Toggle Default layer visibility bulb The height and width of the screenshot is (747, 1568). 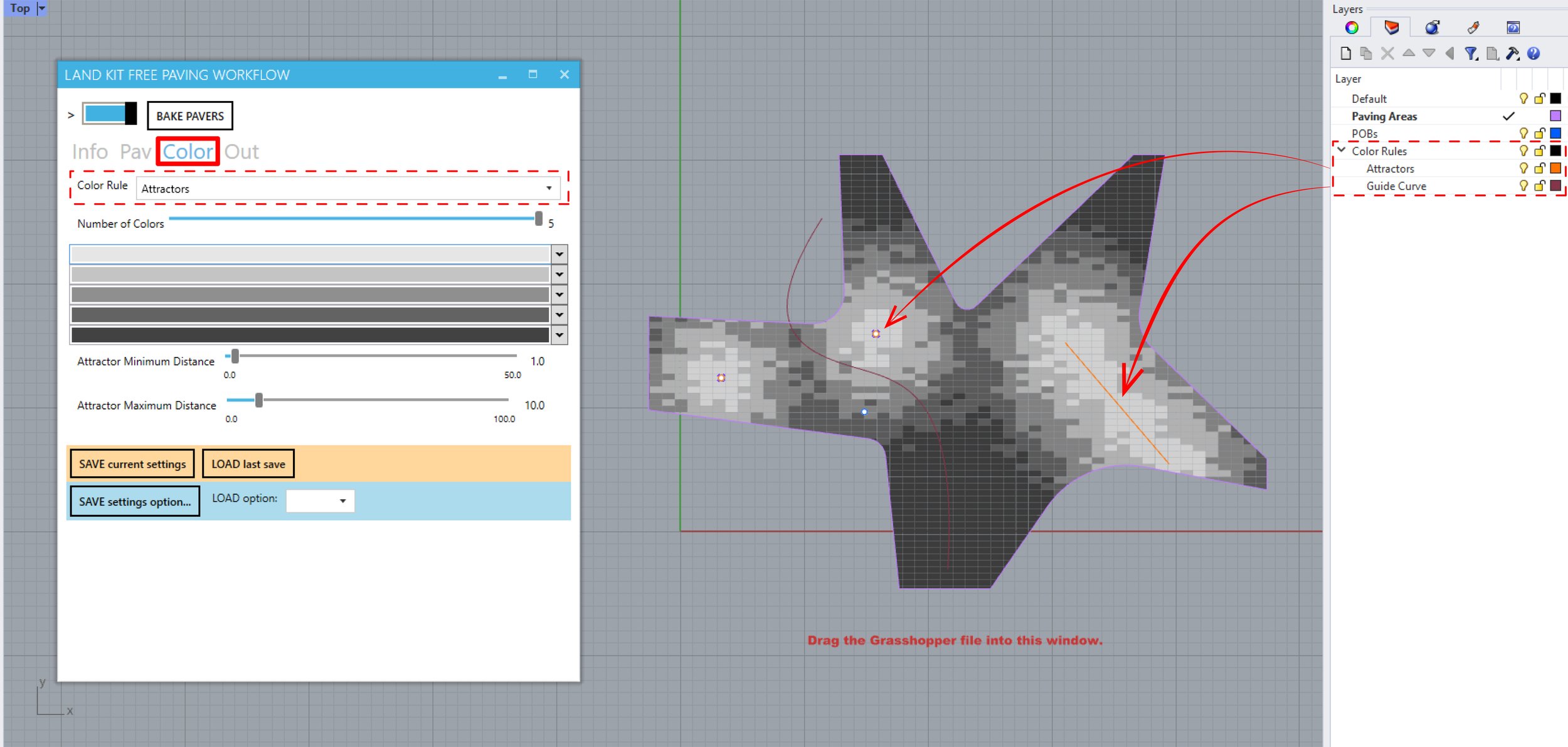[x=1523, y=98]
